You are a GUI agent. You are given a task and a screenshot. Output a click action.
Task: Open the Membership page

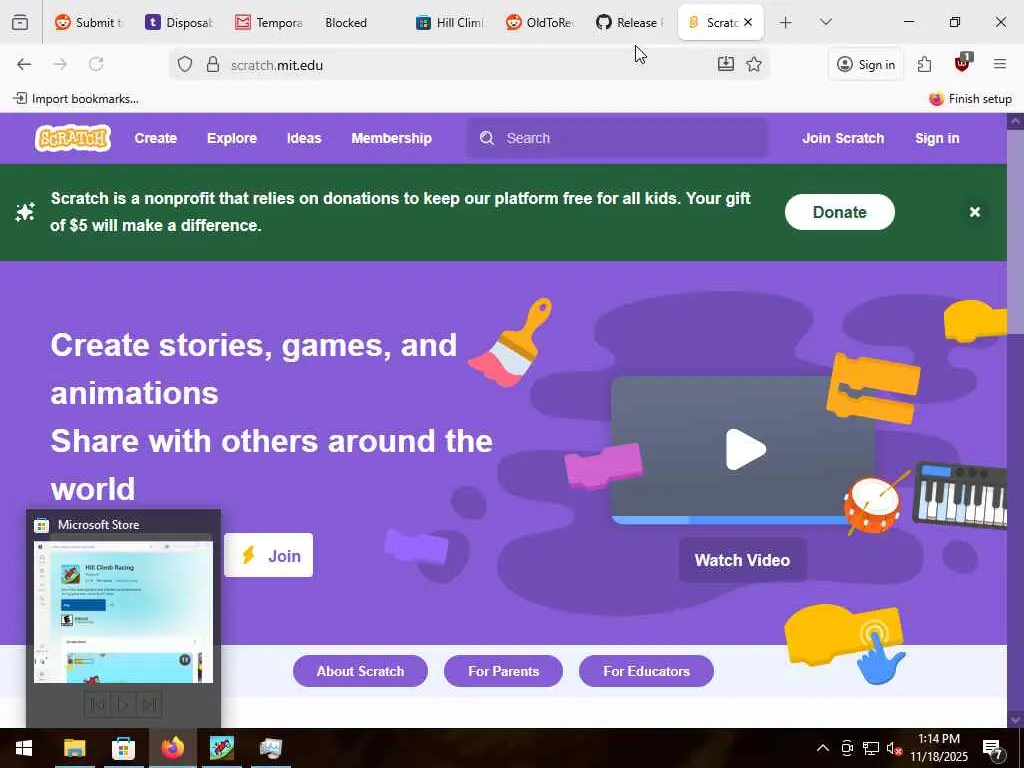pyautogui.click(x=391, y=138)
